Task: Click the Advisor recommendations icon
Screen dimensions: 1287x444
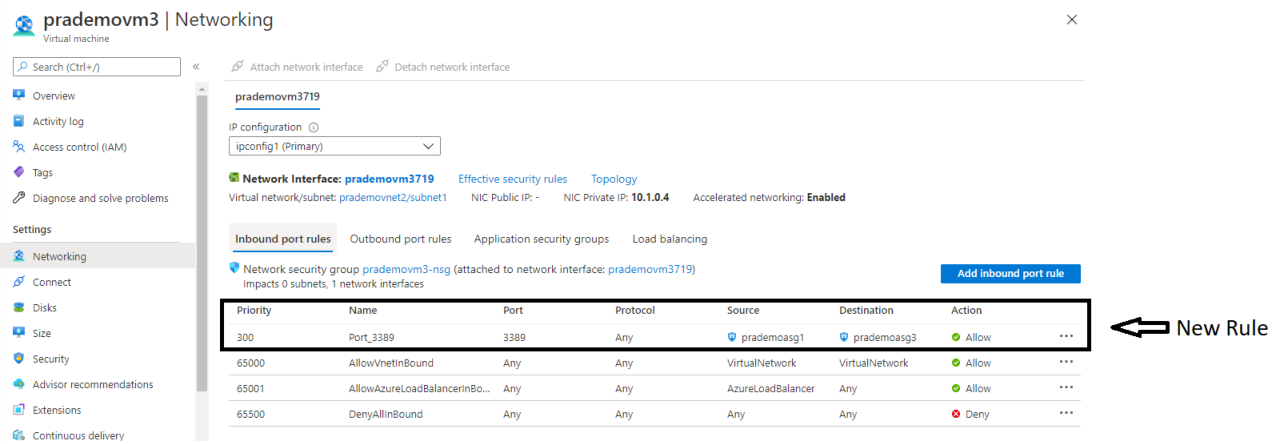Action: point(19,384)
